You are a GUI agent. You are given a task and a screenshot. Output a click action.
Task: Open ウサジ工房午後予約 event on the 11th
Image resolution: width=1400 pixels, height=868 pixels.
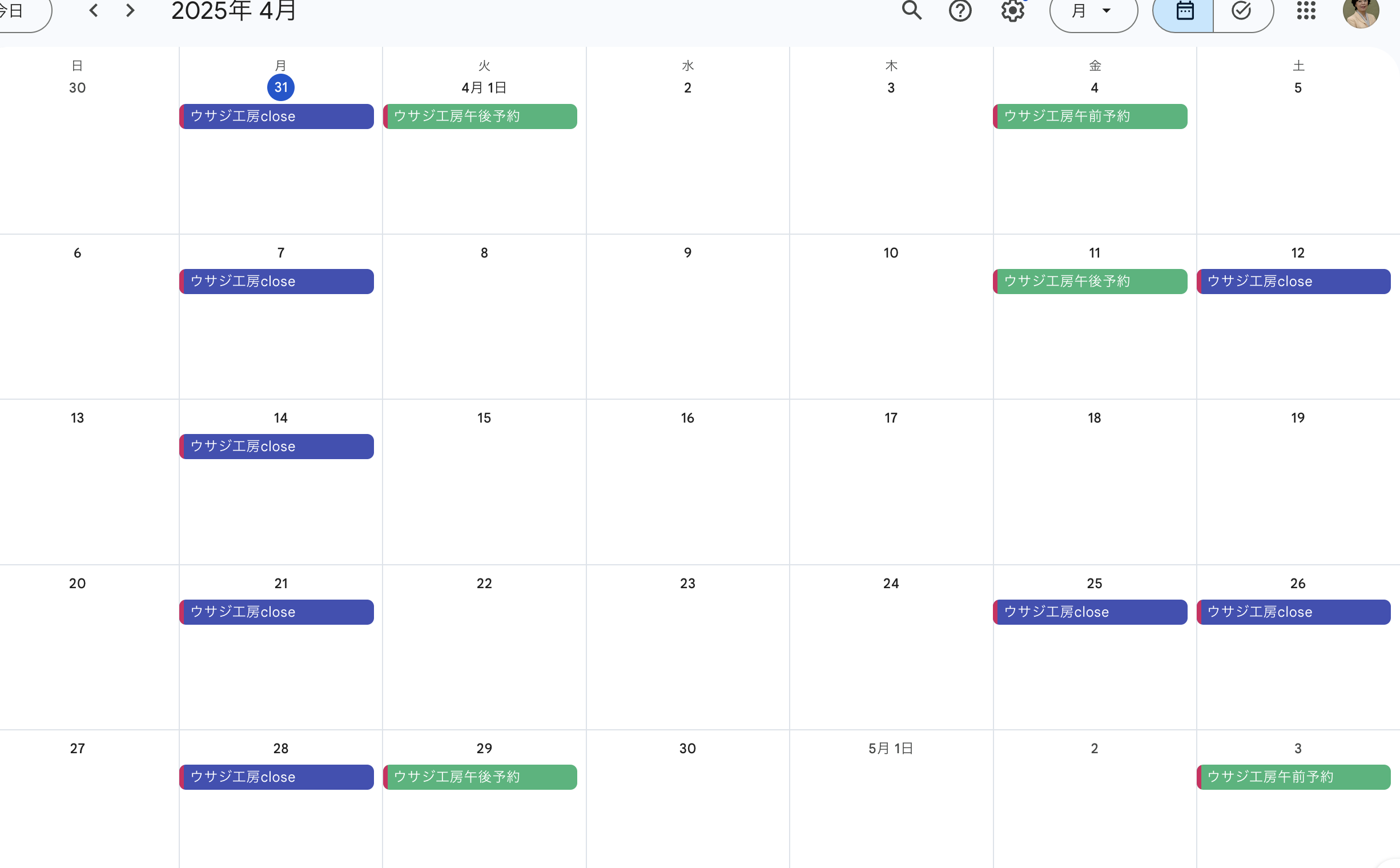pyautogui.click(x=1090, y=282)
